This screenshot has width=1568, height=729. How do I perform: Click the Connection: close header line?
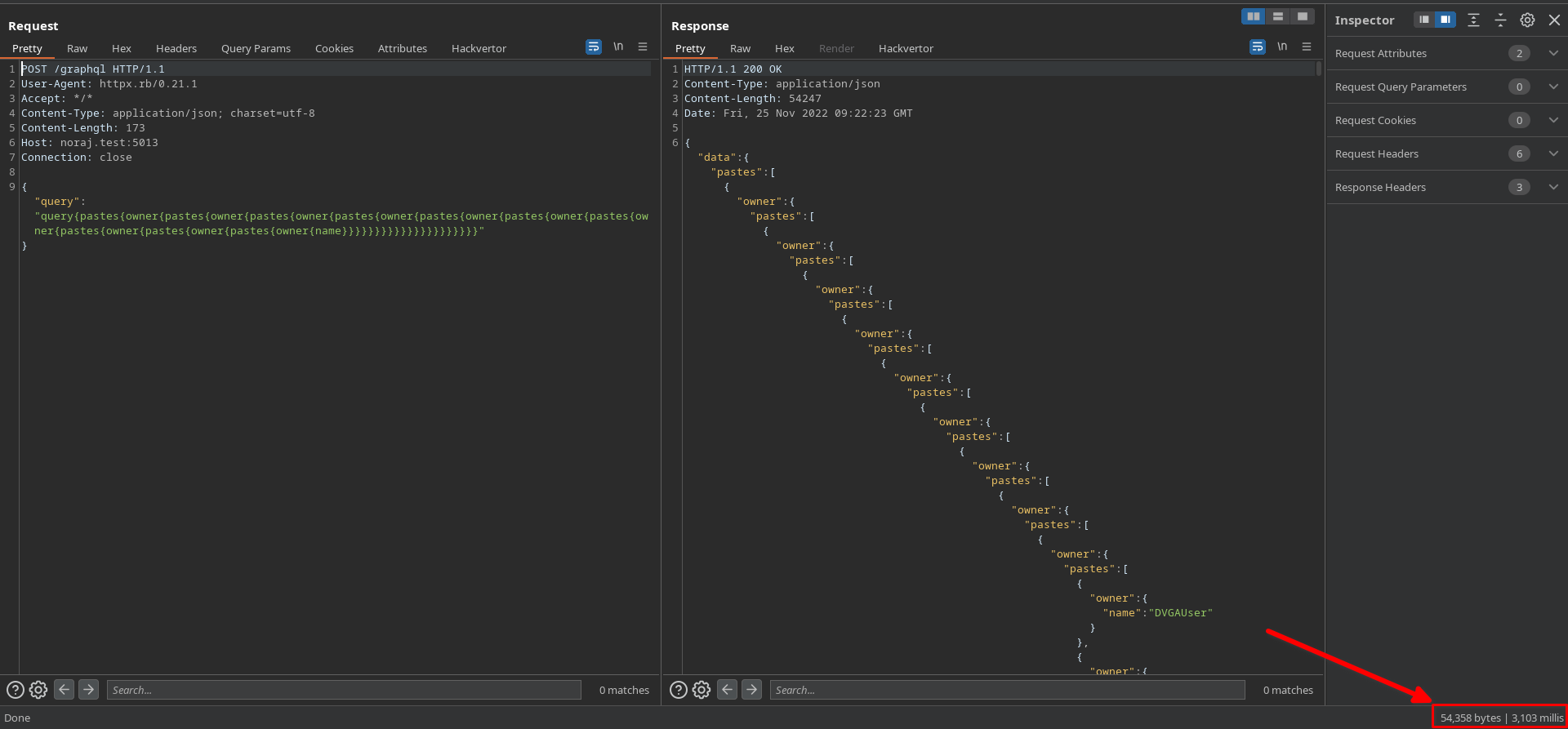(x=77, y=158)
